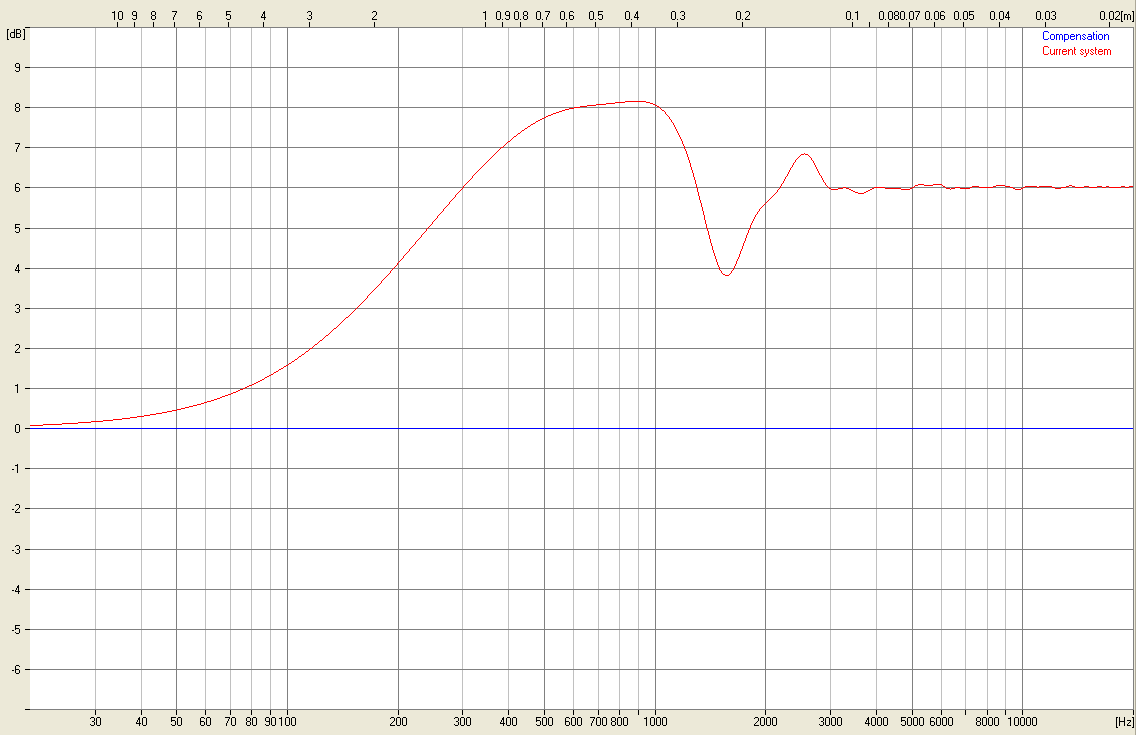Viewport: 1136px width, 735px height.
Task: Click the 4 tick on the dB axis
Action: (x=18, y=269)
